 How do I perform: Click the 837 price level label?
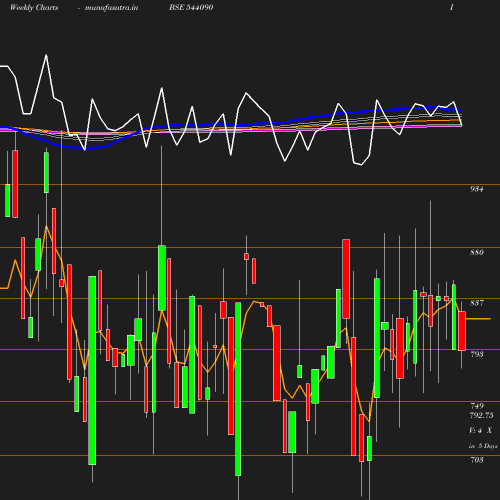[477, 303]
